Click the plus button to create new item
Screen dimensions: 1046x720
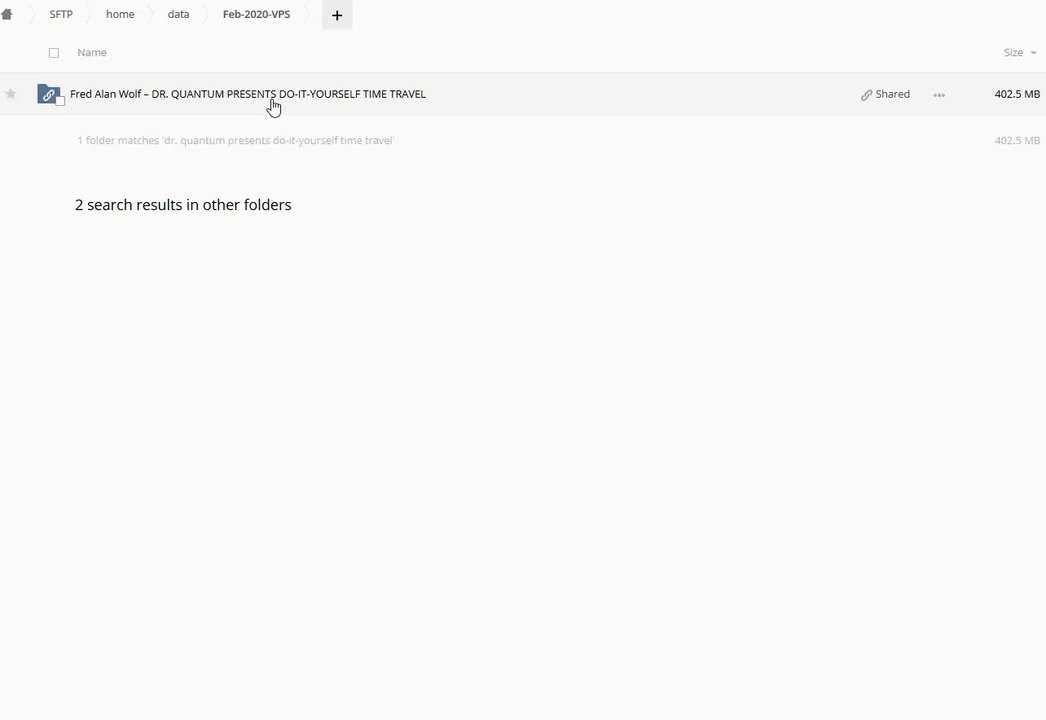point(337,15)
